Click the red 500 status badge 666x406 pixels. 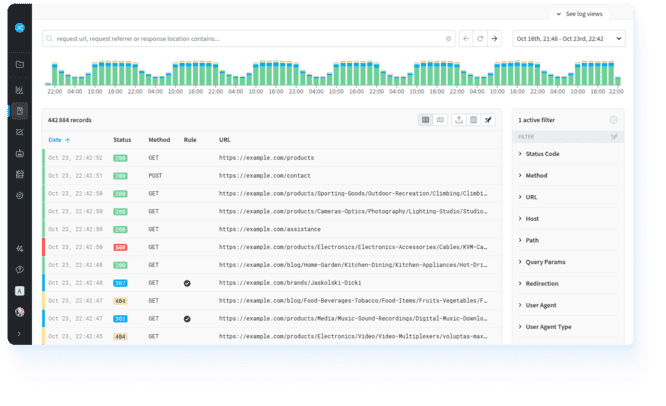tap(120, 247)
